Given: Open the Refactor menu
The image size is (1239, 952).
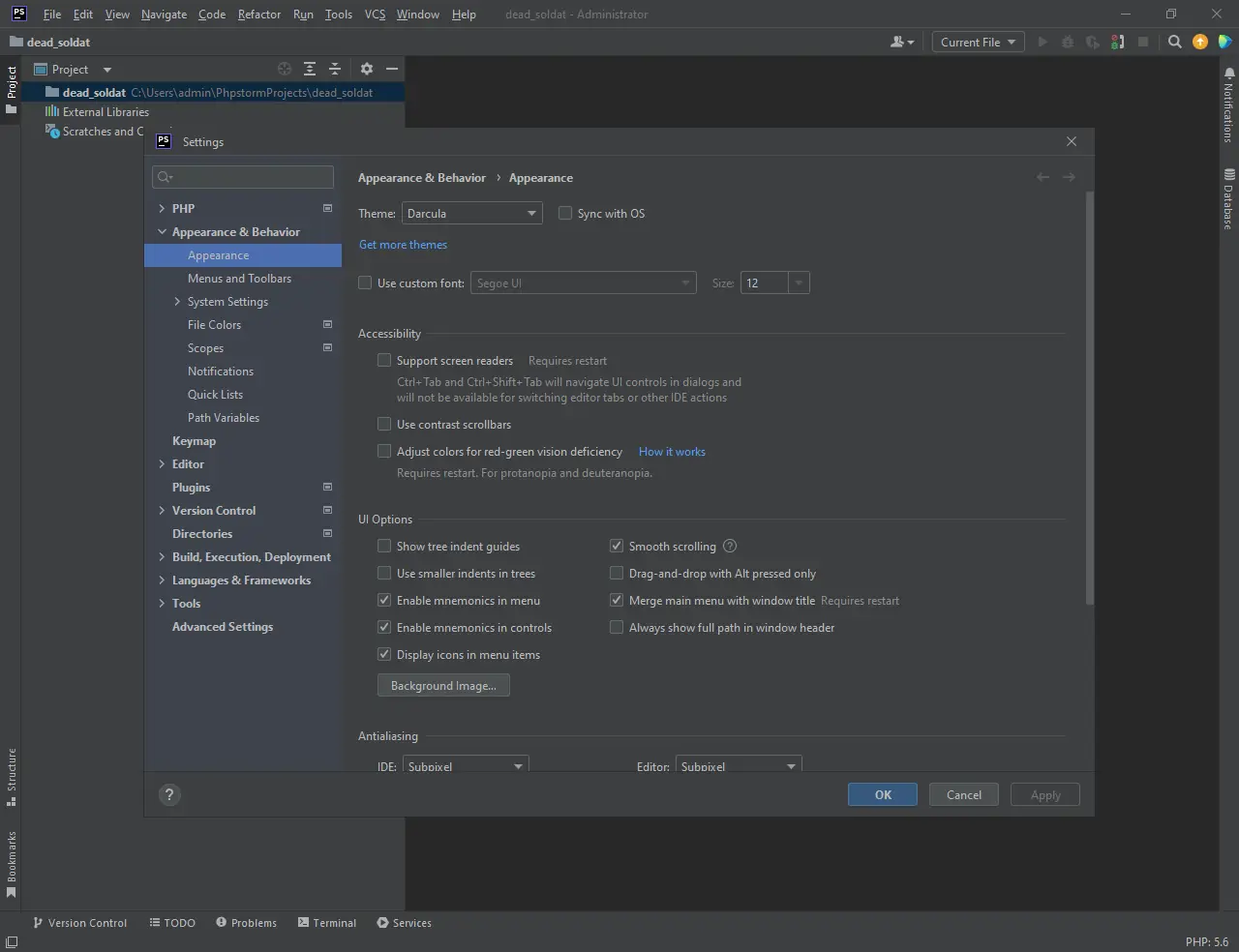Looking at the screenshot, I should point(259,15).
